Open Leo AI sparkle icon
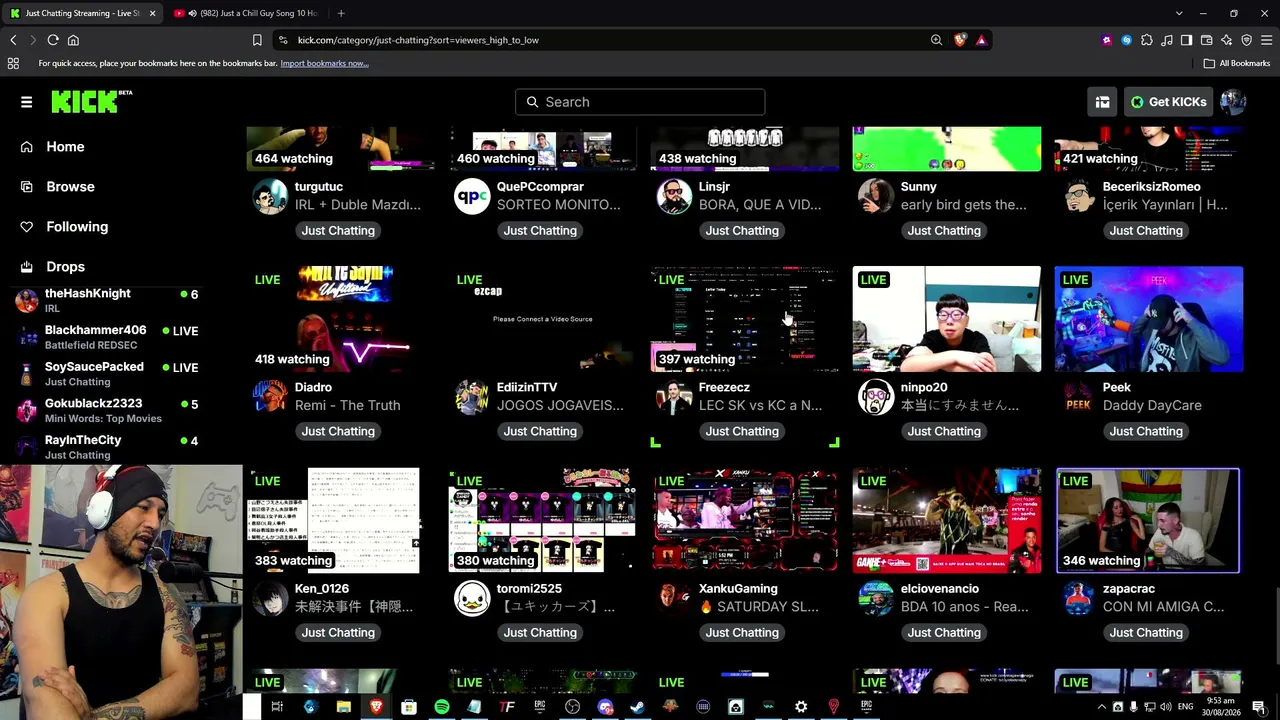Image resolution: width=1280 pixels, height=720 pixels. click(x=1227, y=40)
